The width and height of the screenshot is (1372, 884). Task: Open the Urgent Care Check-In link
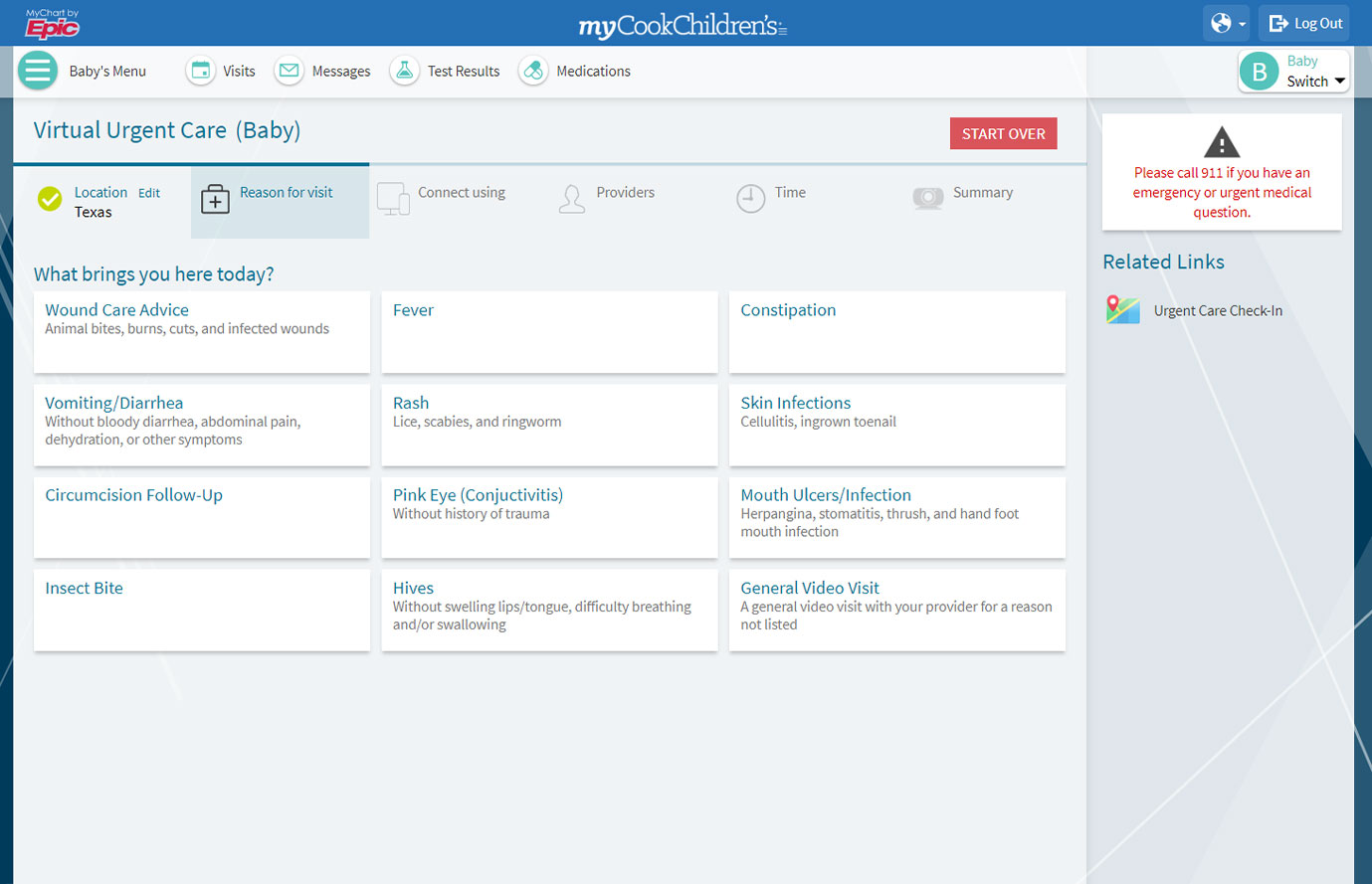(x=1218, y=311)
